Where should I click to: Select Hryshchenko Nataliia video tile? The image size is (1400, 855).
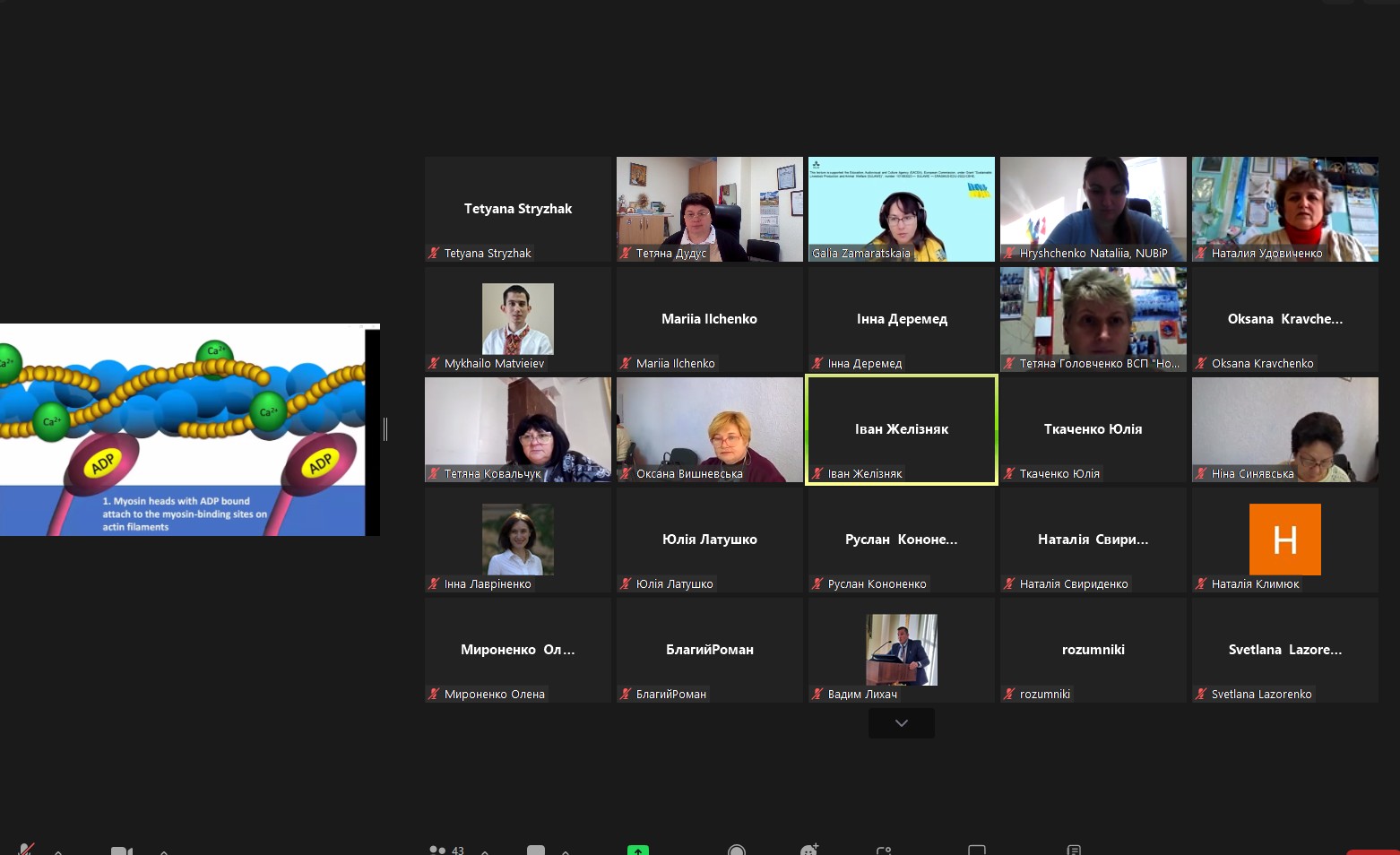coord(1093,209)
